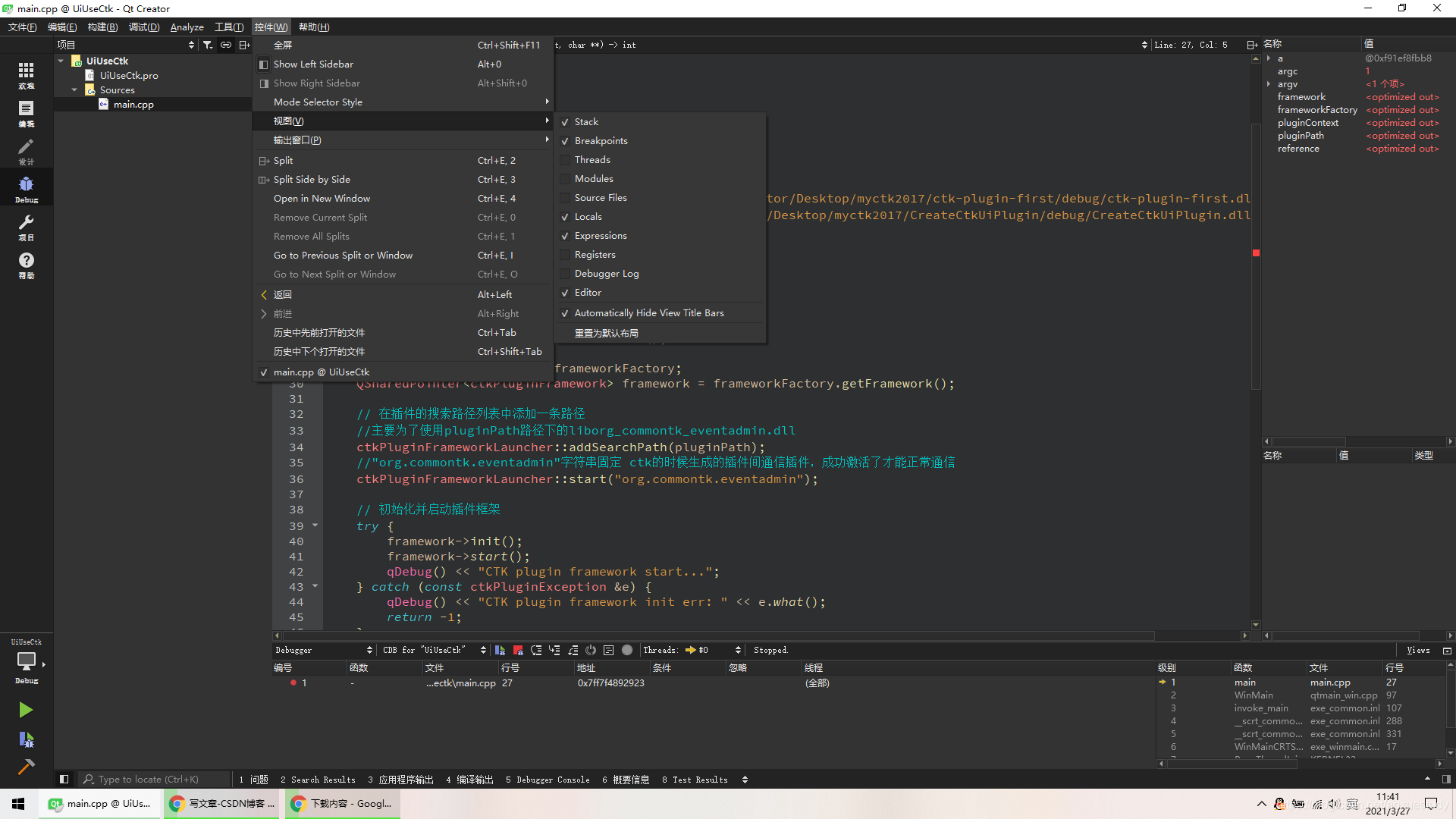Image resolution: width=1456 pixels, height=819 pixels.
Task: Collapse the Sources folder in project tree
Action: click(x=74, y=90)
